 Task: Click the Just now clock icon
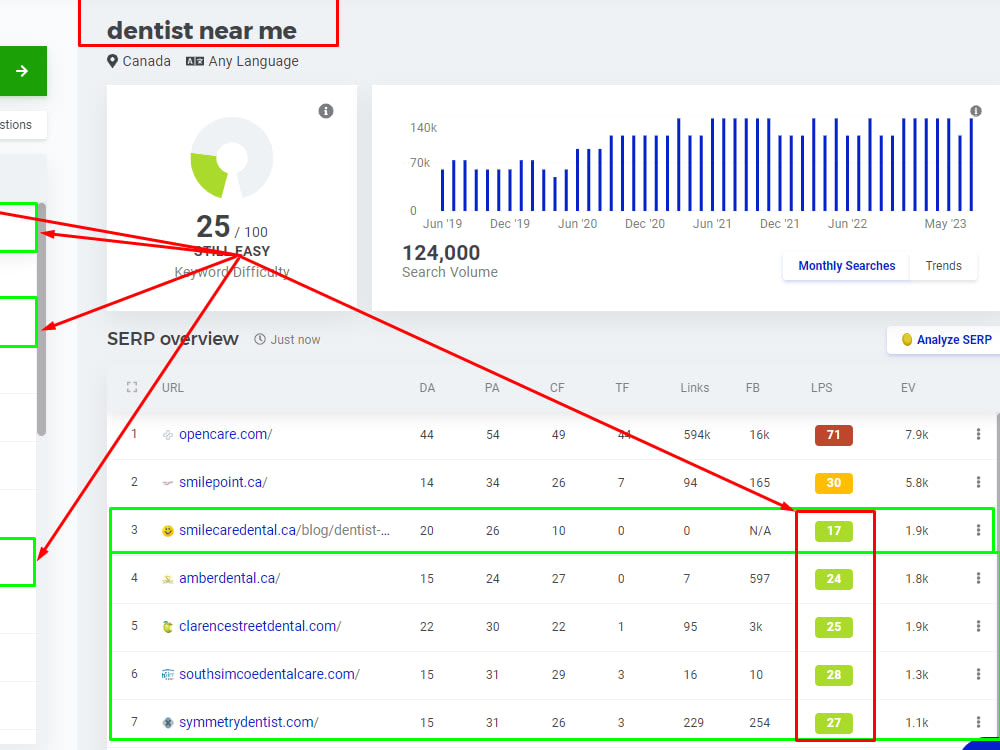tap(260, 339)
